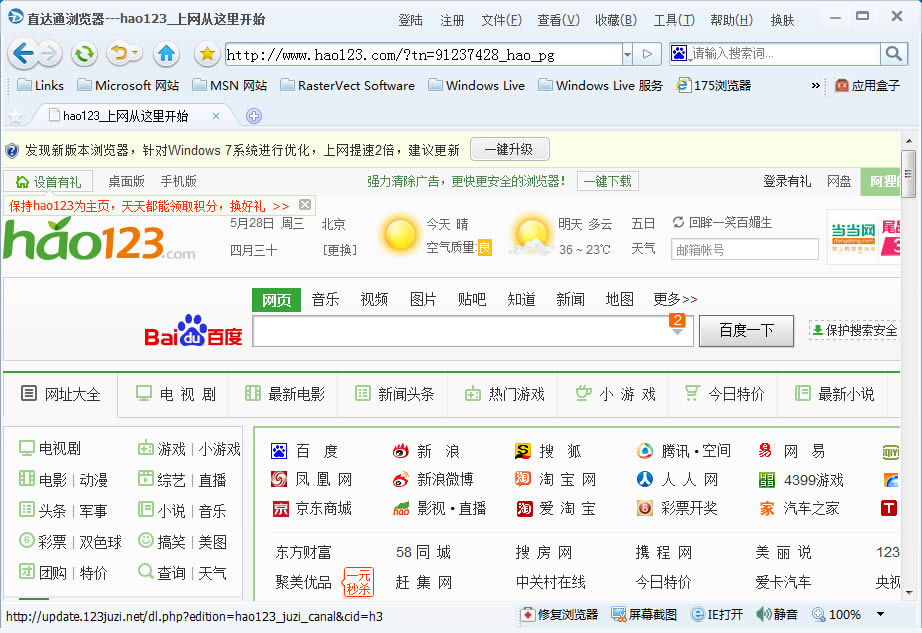Select the 音乐 search category

point(325,299)
